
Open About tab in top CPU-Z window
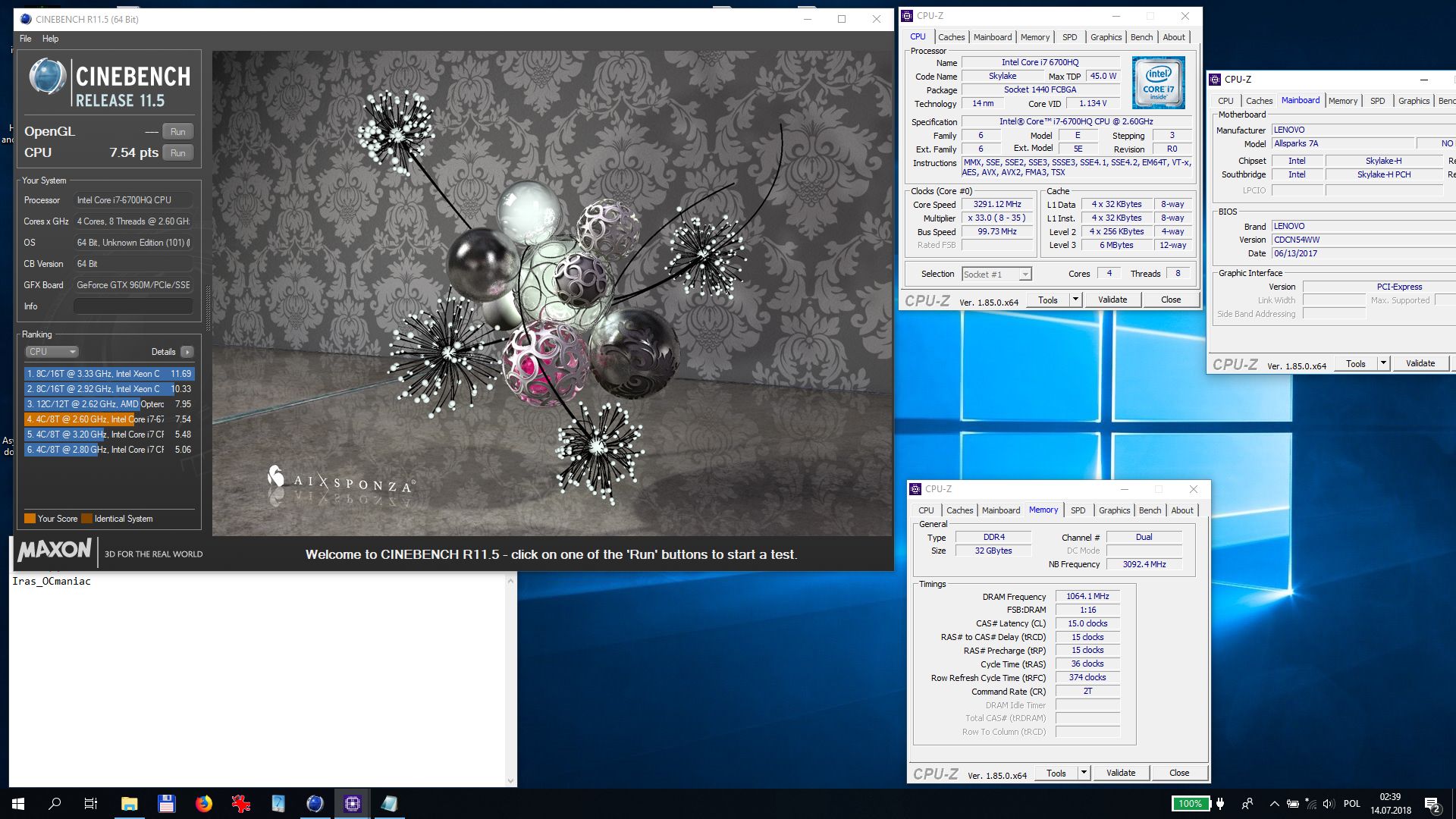coord(1173,37)
